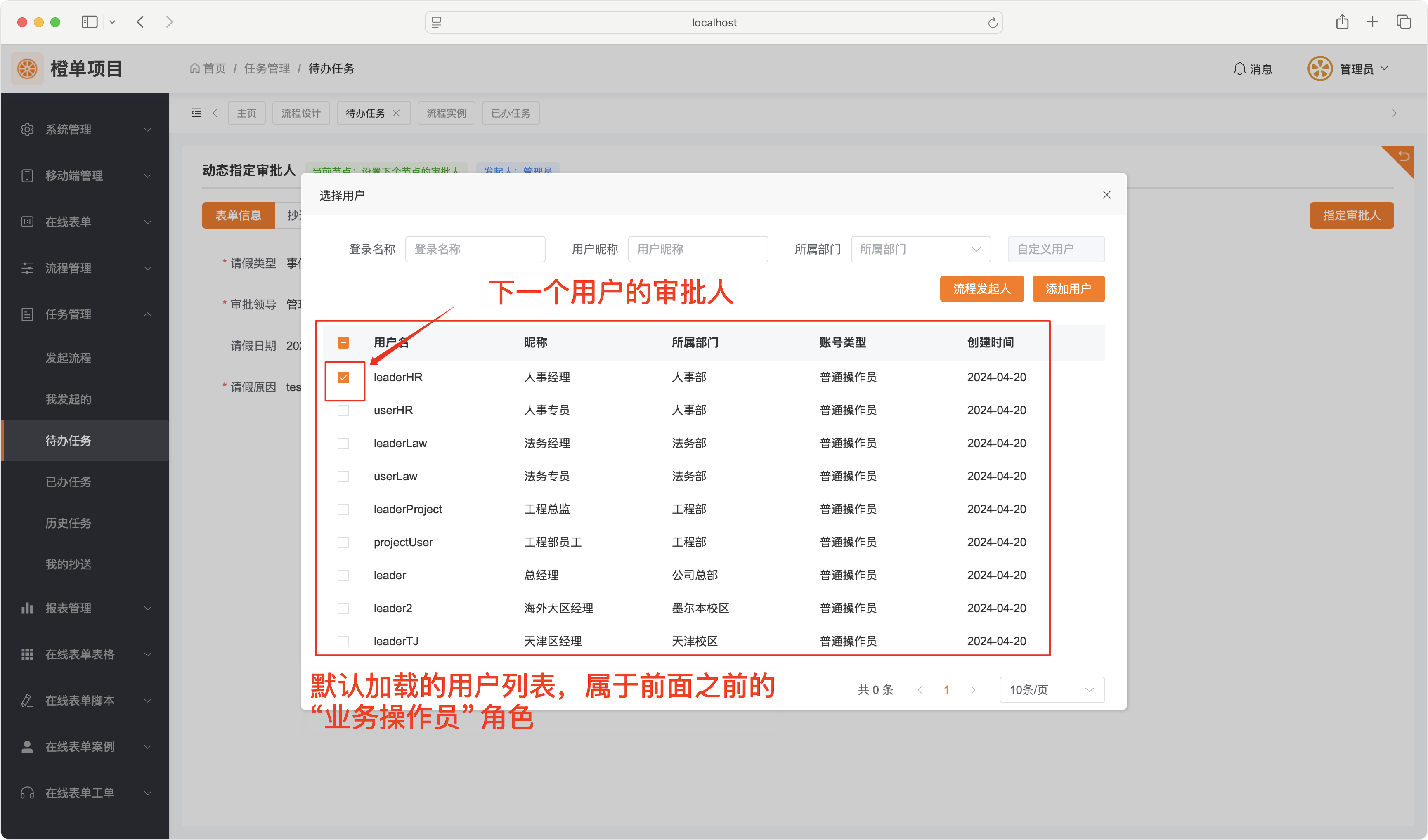This screenshot has height=840, width=1428.
Task: Close the 选择用户 dialog with X icon
Action: pyautogui.click(x=1106, y=195)
